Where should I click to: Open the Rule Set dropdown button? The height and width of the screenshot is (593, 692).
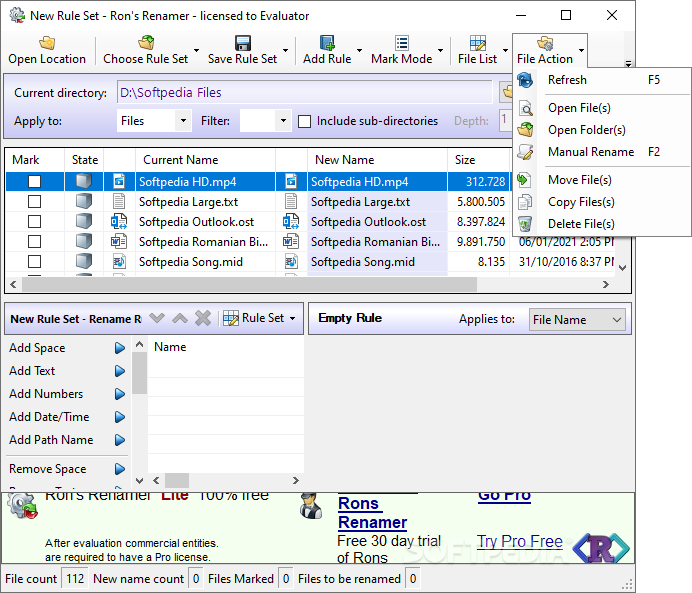[259, 318]
